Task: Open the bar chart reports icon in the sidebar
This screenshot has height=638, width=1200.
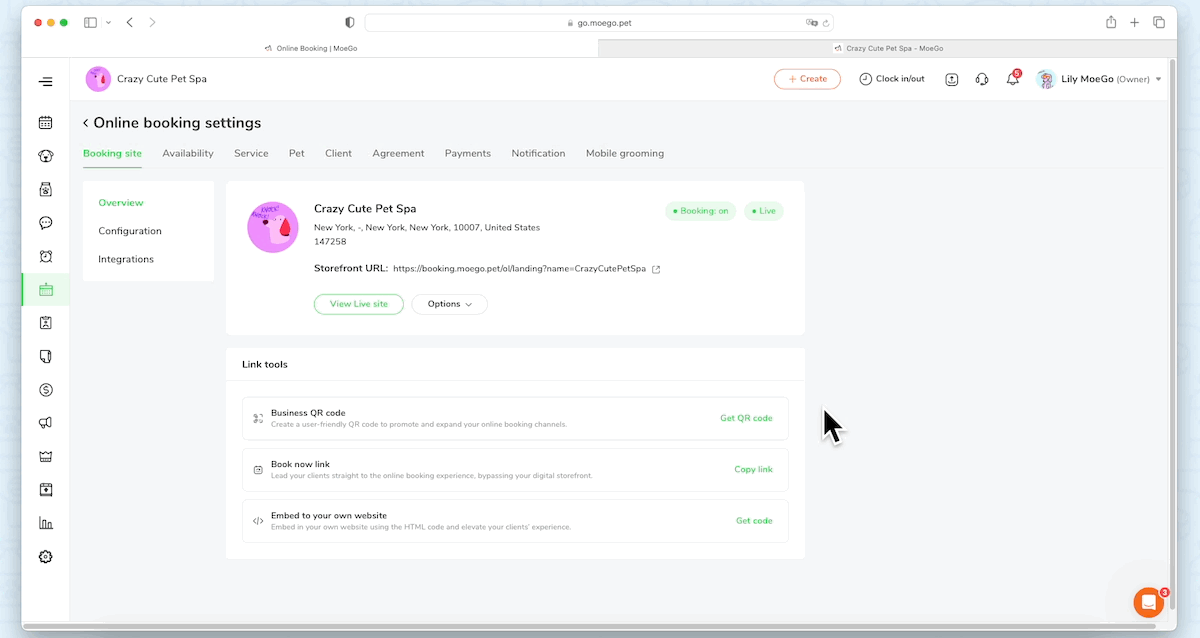Action: [45, 523]
